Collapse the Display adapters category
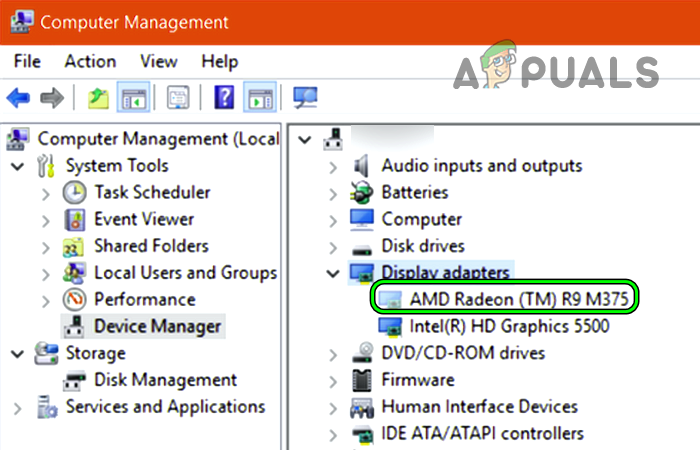 [333, 273]
